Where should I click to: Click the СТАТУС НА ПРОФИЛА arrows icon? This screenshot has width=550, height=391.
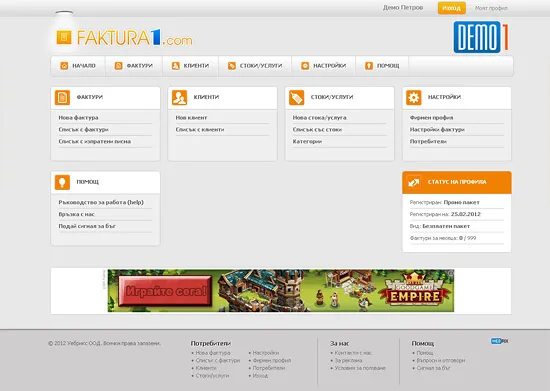coord(414,182)
